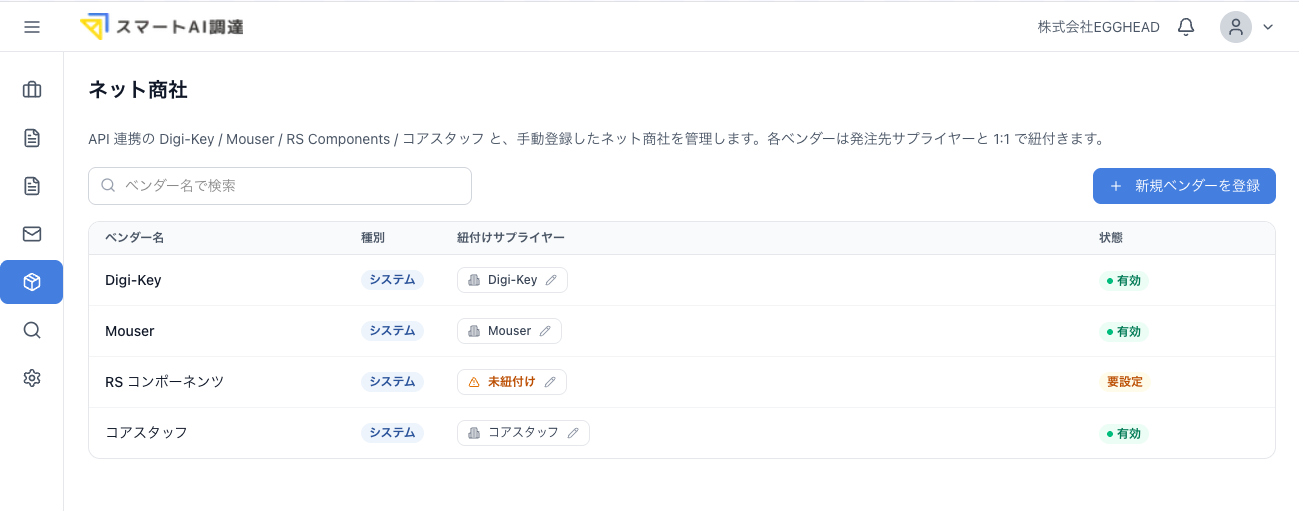1299x511 pixels.
Task: Open the first document sidebar icon
Action: coord(32,138)
